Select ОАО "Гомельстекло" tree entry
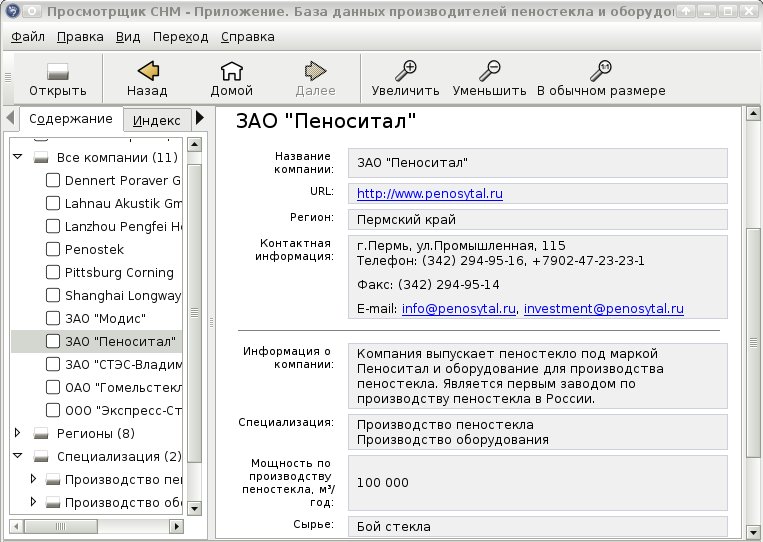Image resolution: width=763 pixels, height=542 pixels. pos(123,387)
